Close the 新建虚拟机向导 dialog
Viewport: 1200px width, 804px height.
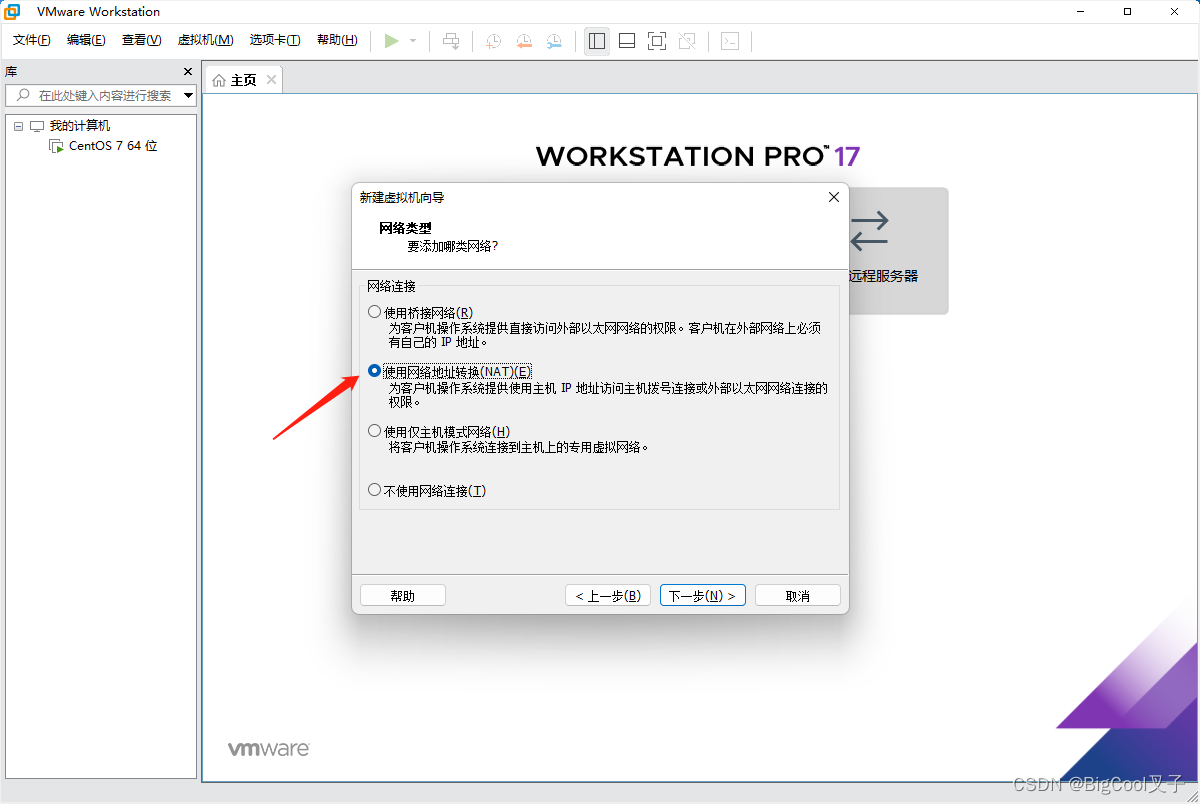(834, 197)
